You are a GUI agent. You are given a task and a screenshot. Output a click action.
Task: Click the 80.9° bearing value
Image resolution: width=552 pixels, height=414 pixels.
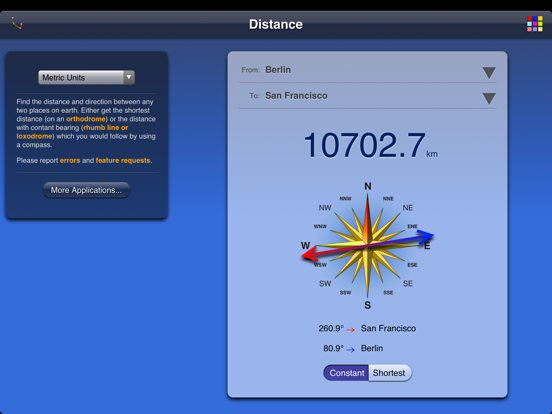click(333, 348)
